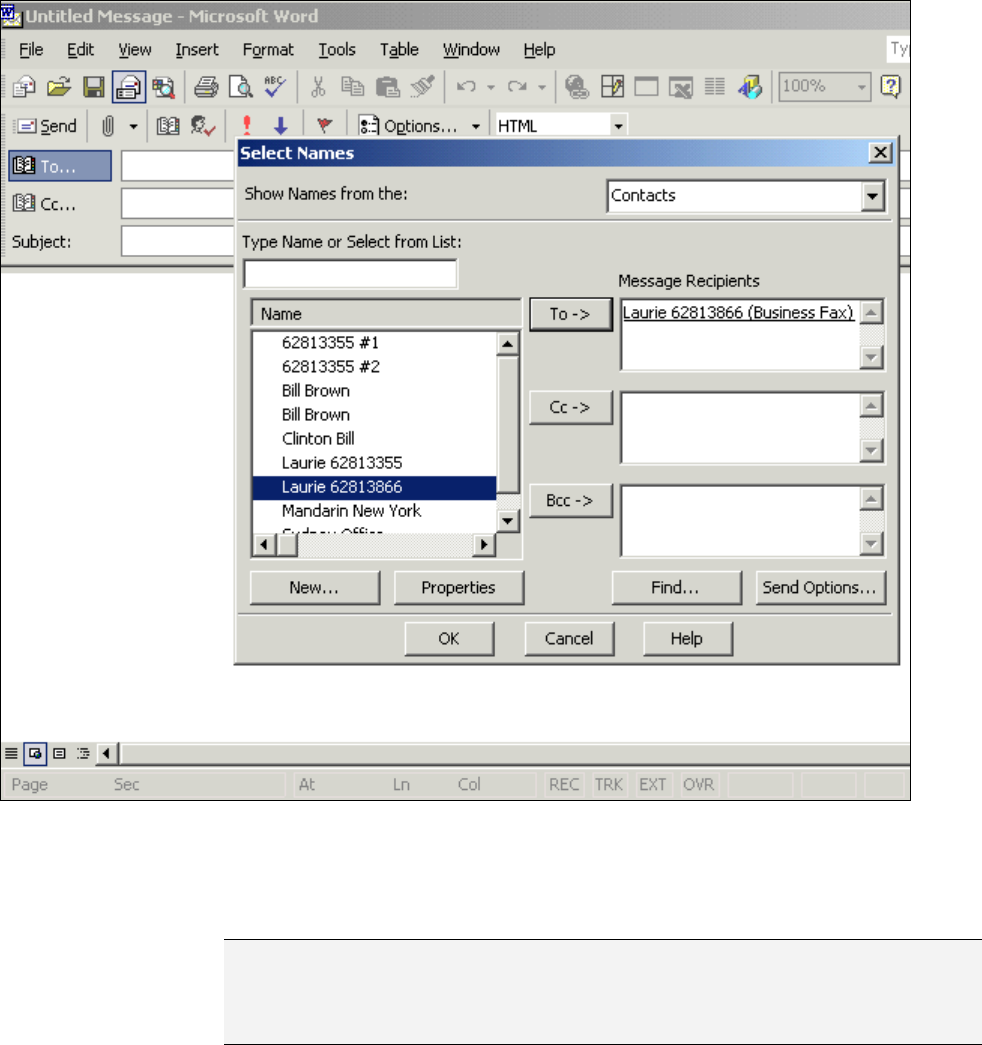Open Print Preview icon
This screenshot has height=1045, width=982.
240,87
